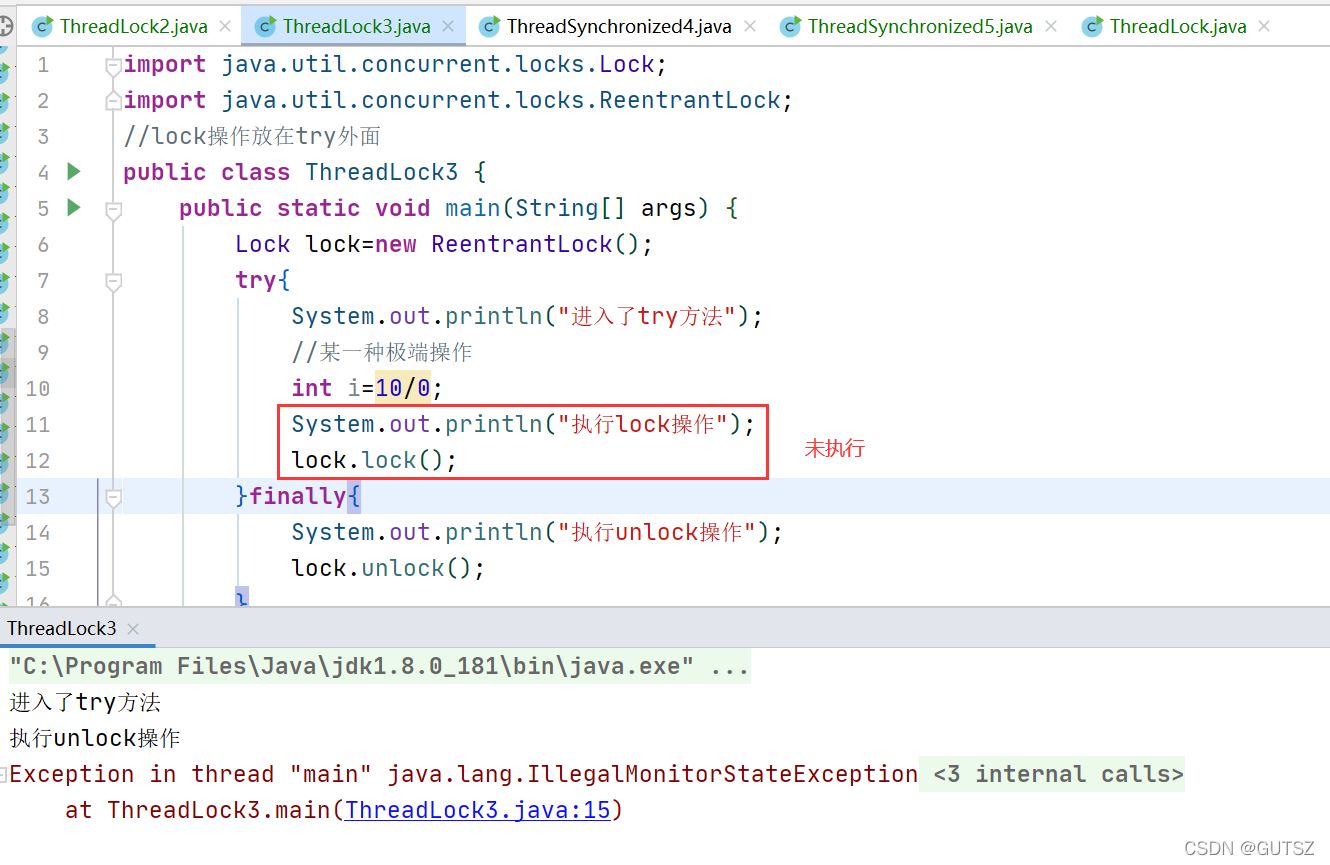The height and width of the screenshot is (865, 1330).
Task: Click the comment //lock操作放在try外面
Action: click(252, 136)
